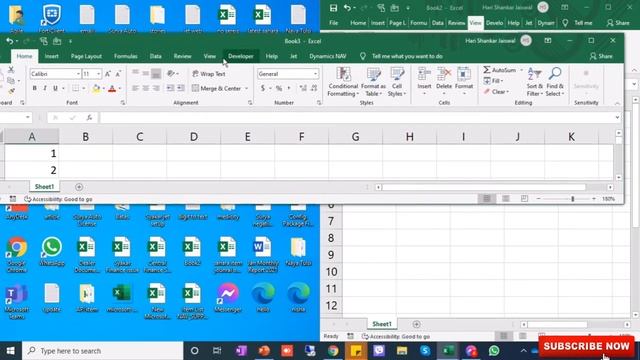The width and height of the screenshot is (640, 360).
Task: Open Find & Select menu
Action: click(x=555, y=82)
